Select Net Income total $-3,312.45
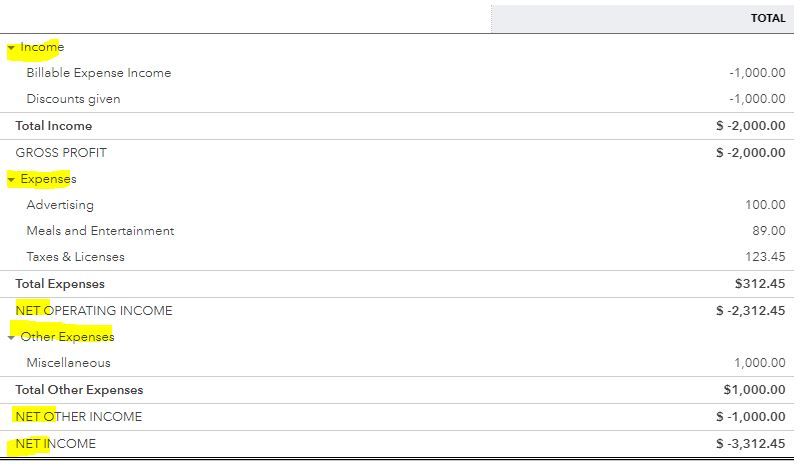Image resolution: width=801 pixels, height=467 pixels. 750,443
